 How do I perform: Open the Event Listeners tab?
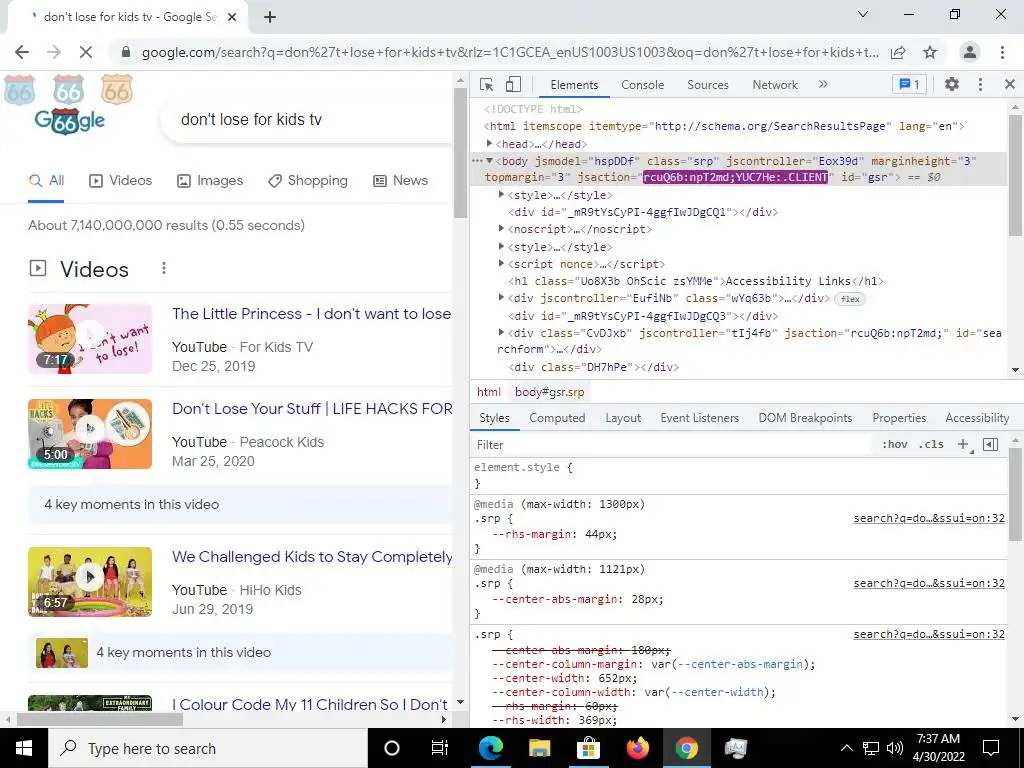[699, 418]
